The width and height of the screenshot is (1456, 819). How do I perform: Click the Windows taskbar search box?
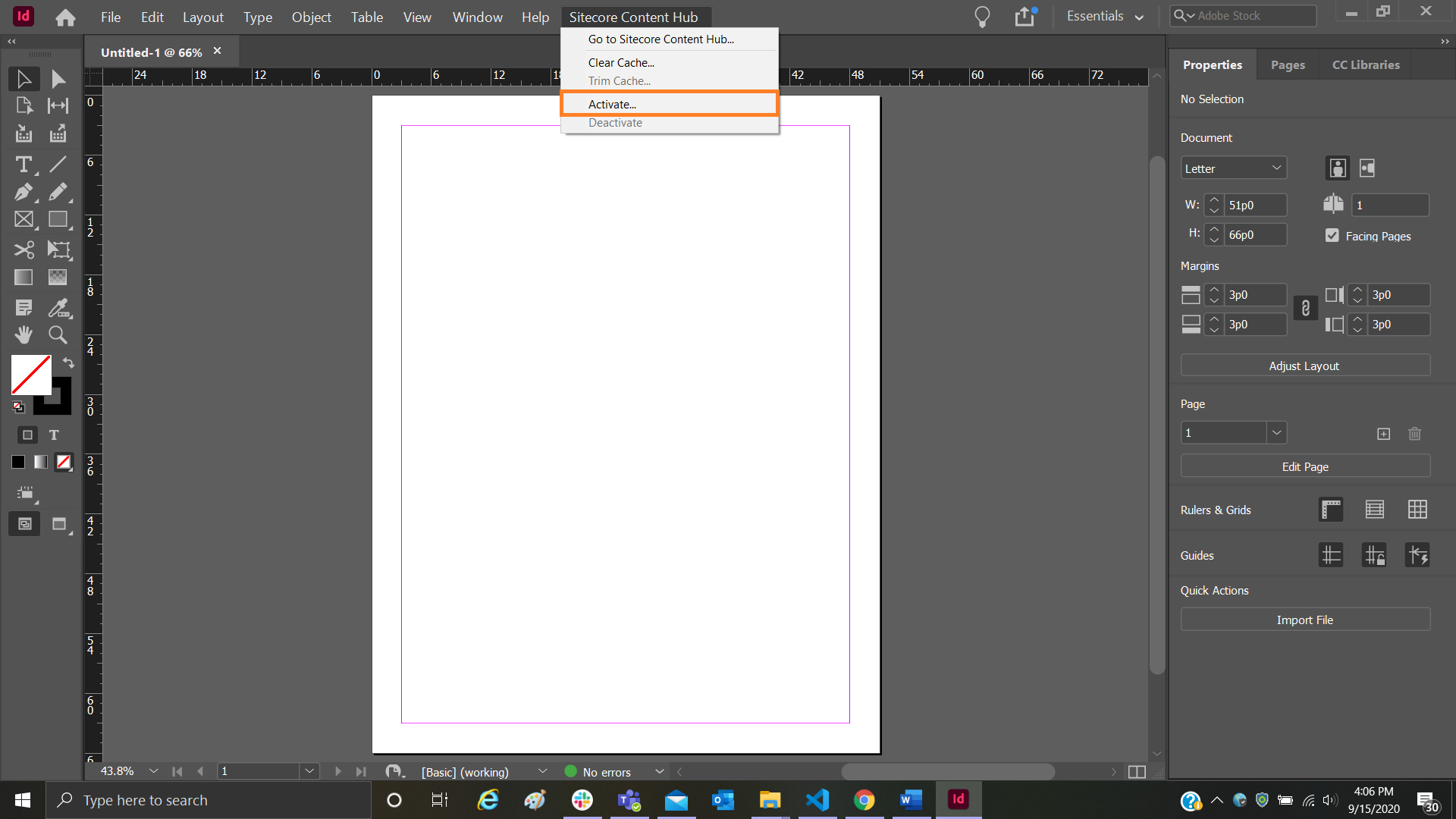pyautogui.click(x=209, y=800)
